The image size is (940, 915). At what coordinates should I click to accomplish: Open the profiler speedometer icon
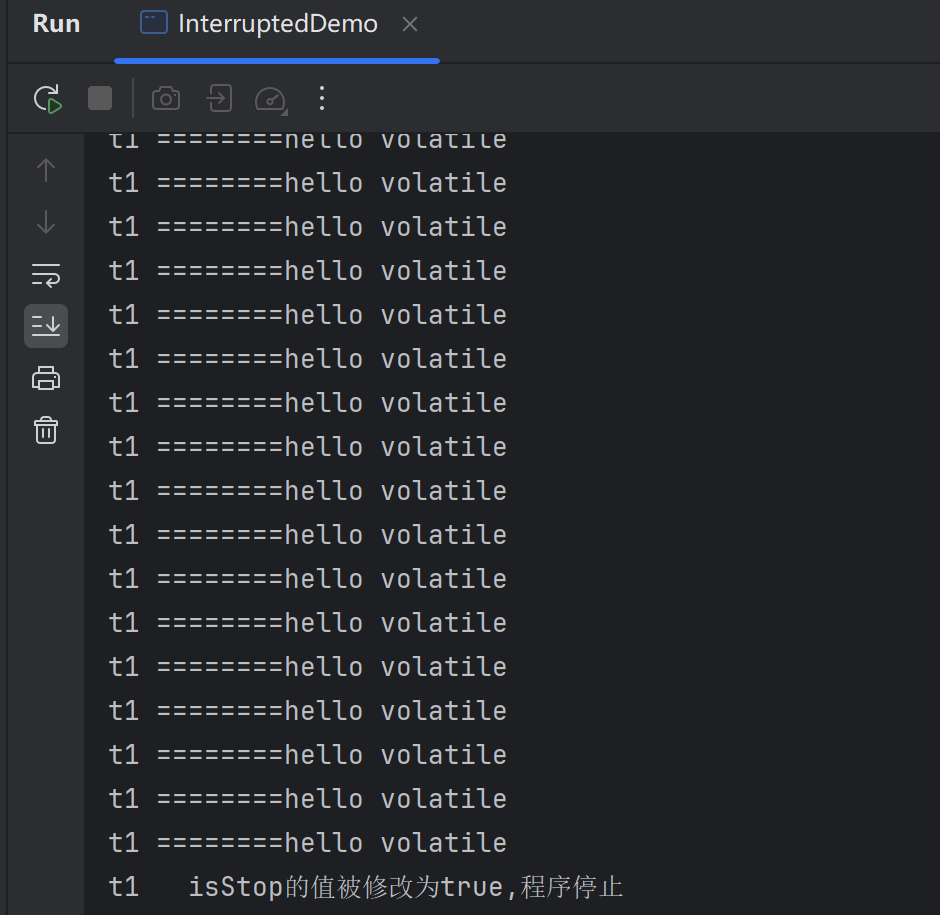[270, 100]
